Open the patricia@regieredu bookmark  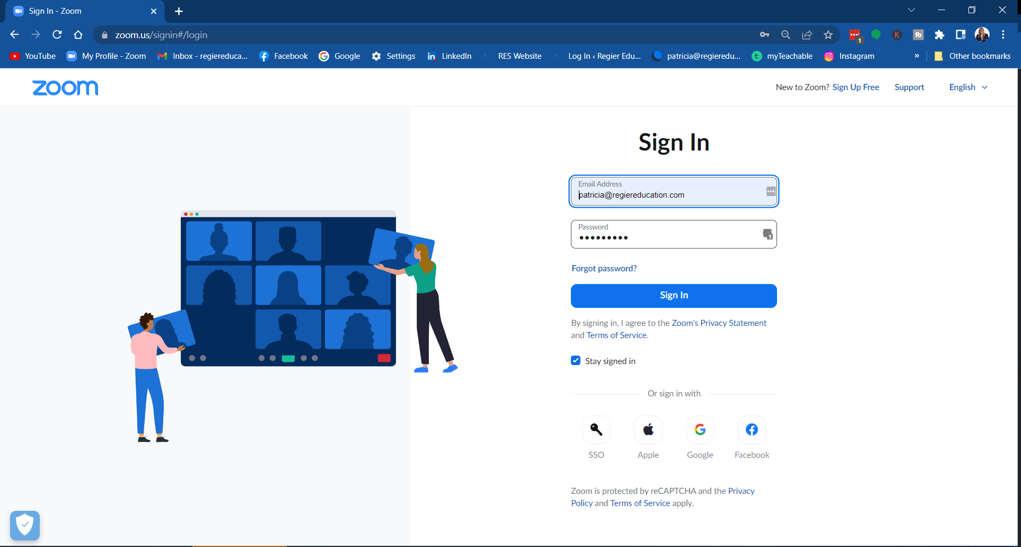(x=696, y=56)
